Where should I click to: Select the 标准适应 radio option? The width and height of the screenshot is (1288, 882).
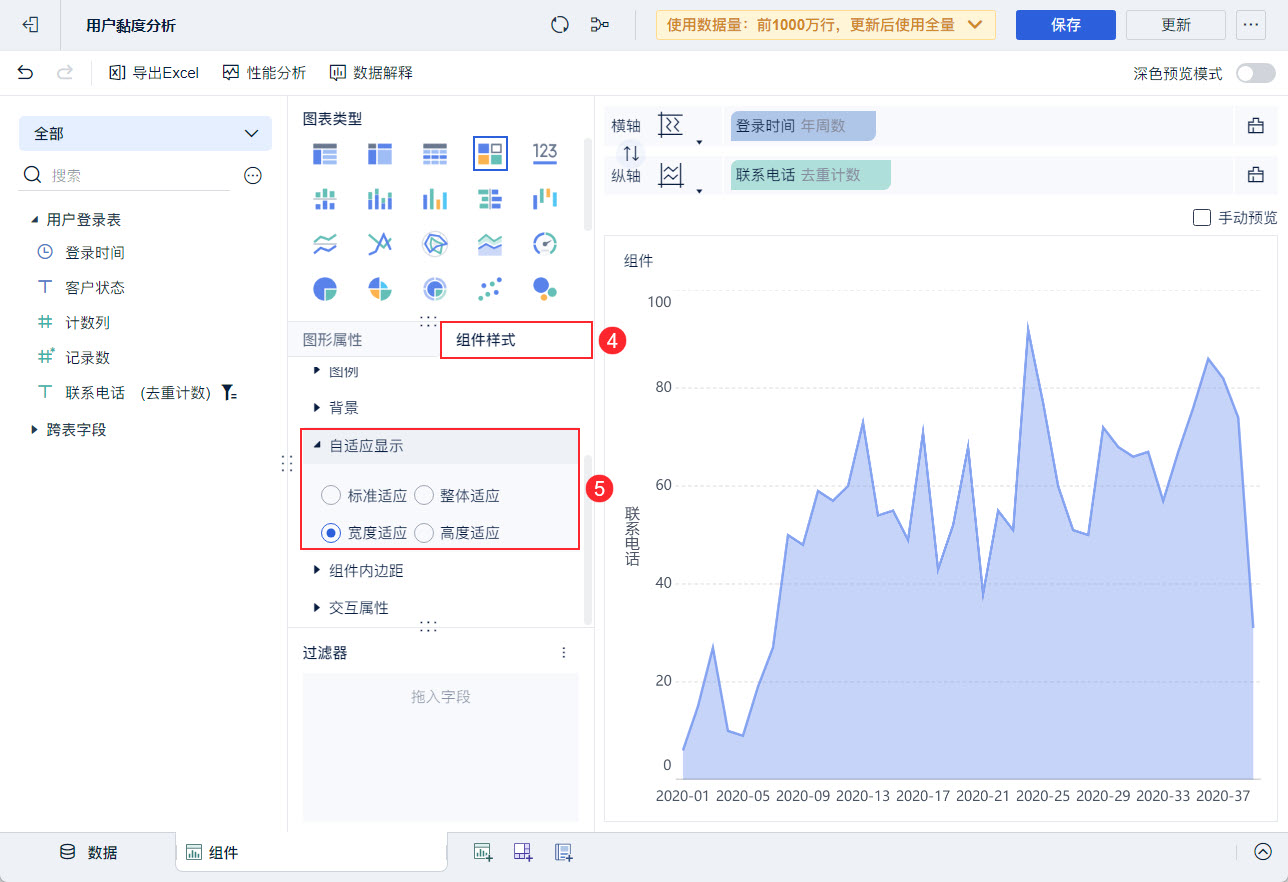[331, 495]
